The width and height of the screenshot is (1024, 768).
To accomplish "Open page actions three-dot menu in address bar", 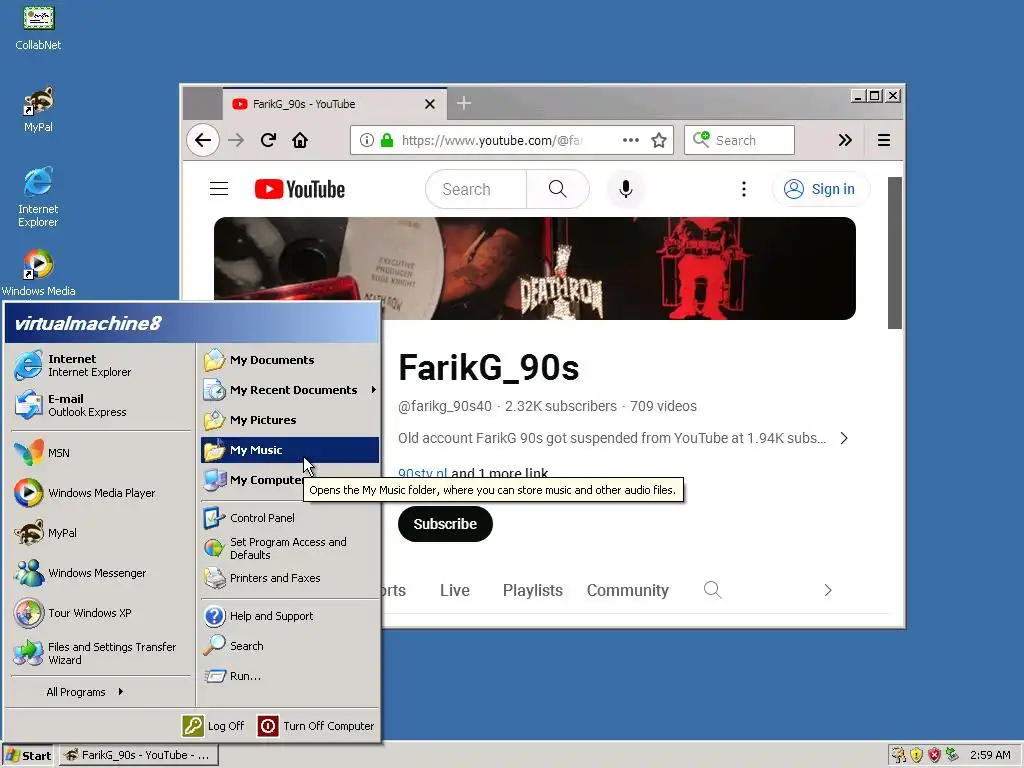I will point(630,140).
